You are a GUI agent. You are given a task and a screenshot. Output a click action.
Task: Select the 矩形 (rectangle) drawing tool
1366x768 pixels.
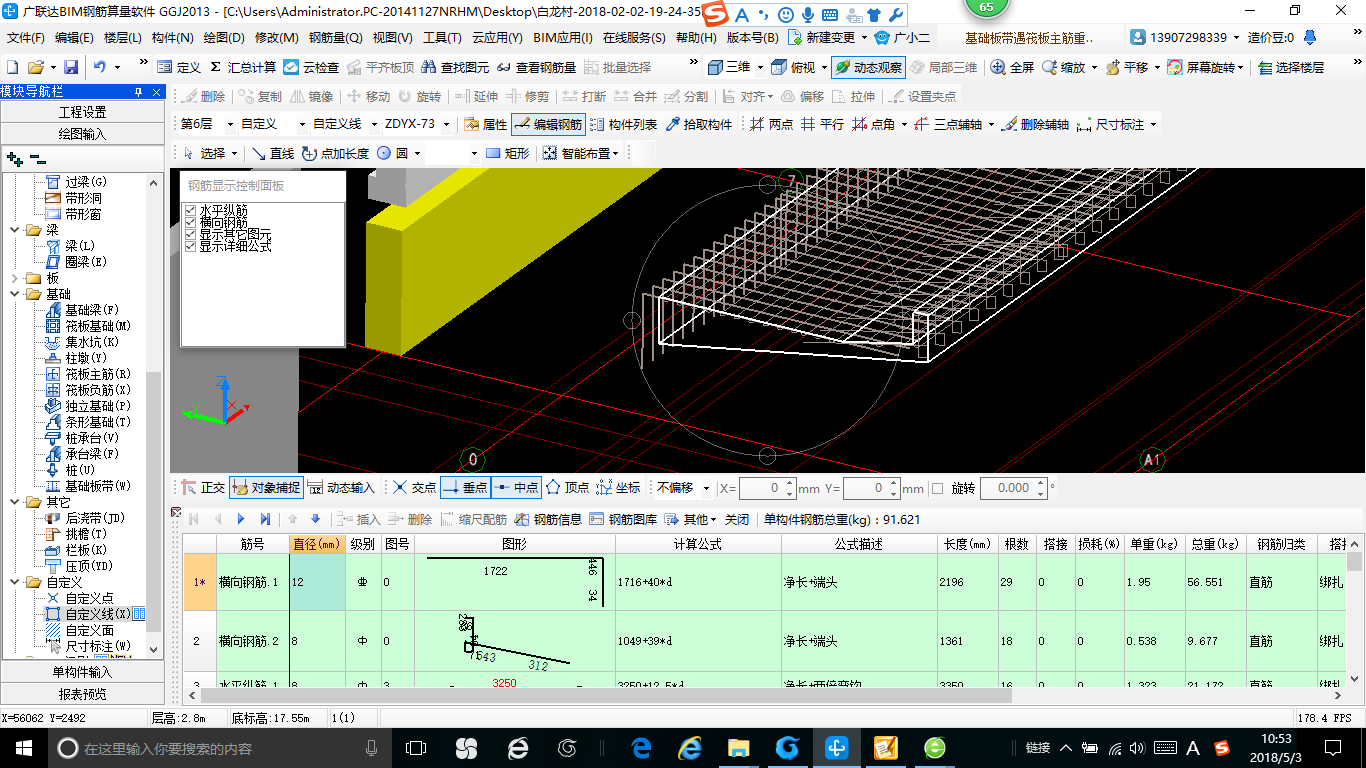(x=507, y=153)
